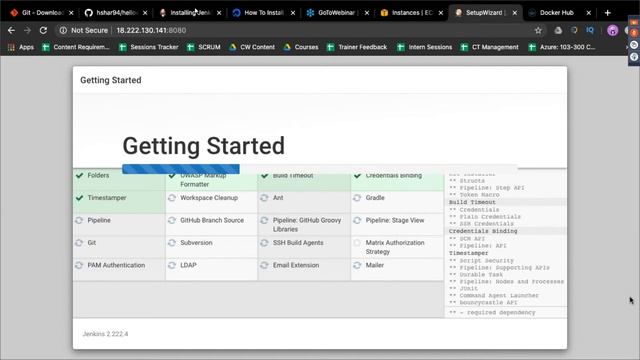640x360 pixels.
Task: Open the Azure: 103-300 bookmark
Action: pos(562,47)
